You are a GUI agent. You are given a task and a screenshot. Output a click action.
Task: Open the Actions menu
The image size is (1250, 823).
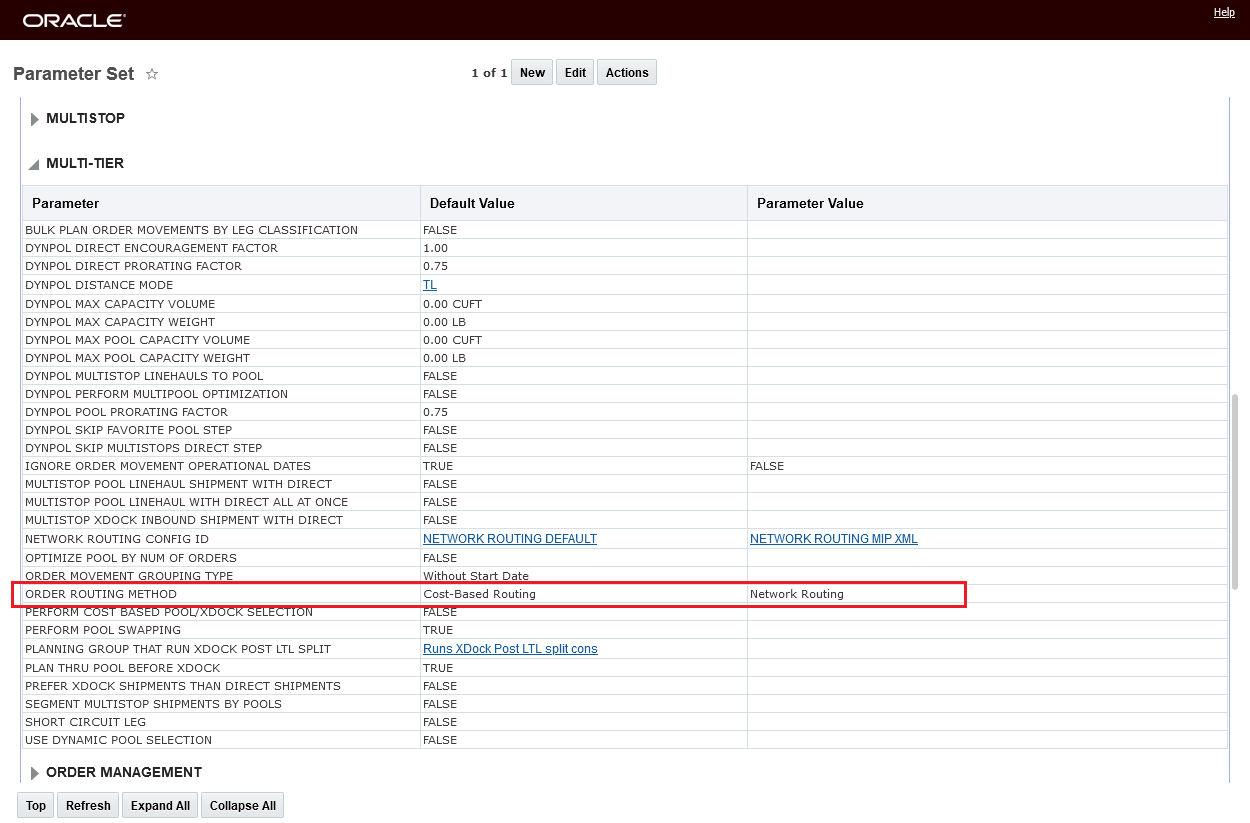[627, 72]
